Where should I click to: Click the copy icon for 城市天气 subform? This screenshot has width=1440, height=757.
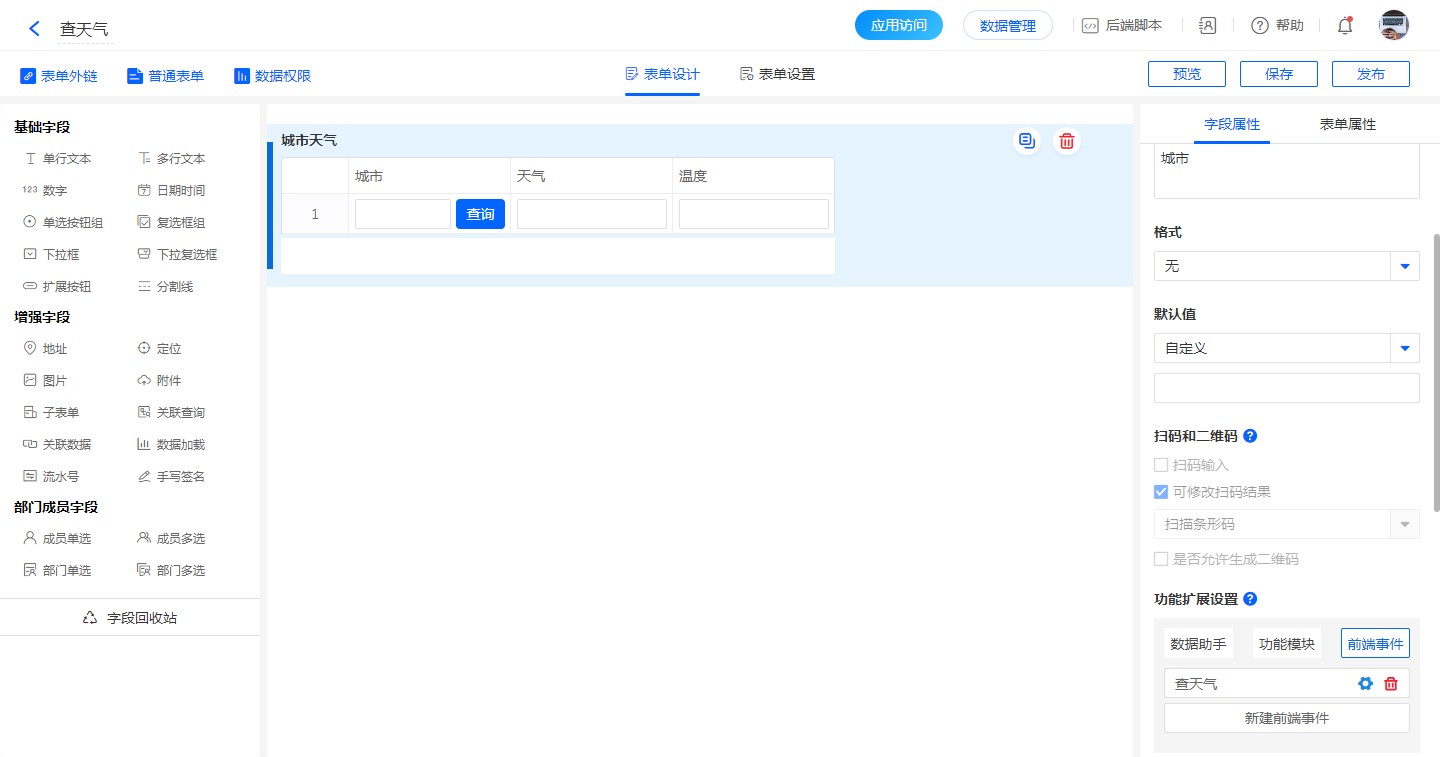(1026, 141)
